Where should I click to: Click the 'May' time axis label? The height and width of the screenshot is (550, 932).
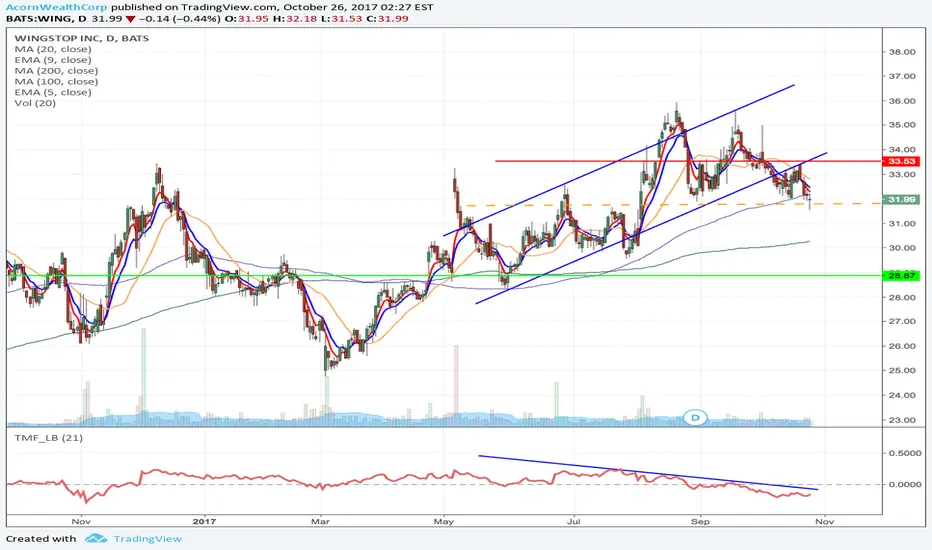[444, 522]
